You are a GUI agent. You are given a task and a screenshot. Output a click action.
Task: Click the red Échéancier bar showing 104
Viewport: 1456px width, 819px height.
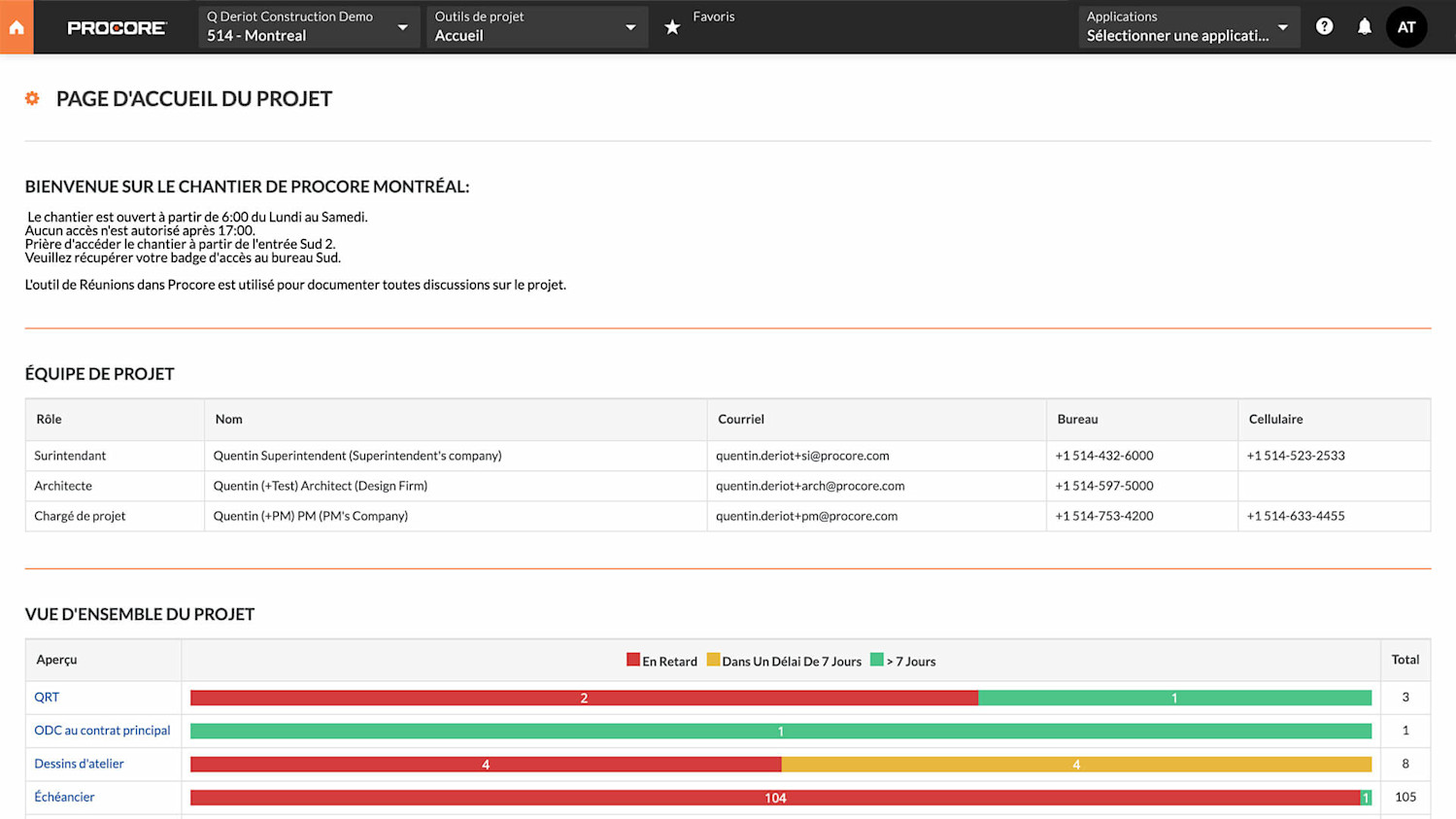click(775, 798)
